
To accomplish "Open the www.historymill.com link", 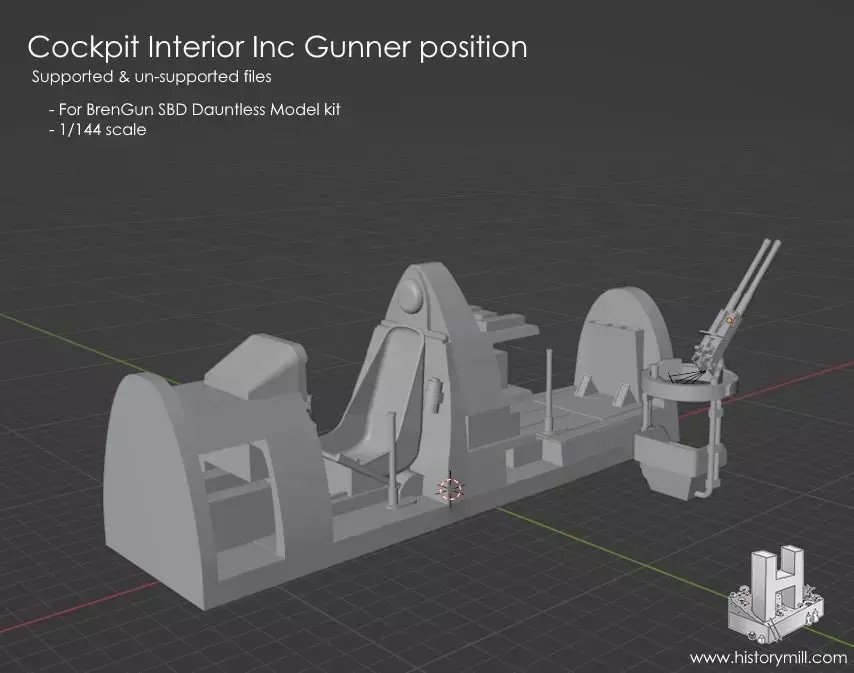I will coord(768,658).
